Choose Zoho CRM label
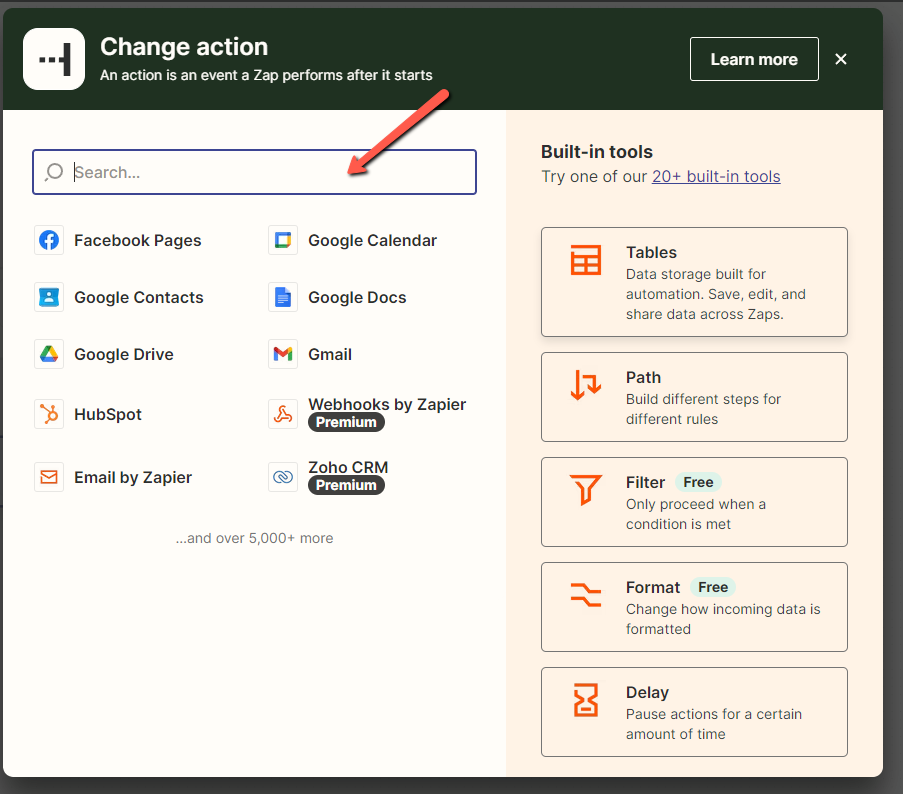The height and width of the screenshot is (794, 903). 348,467
